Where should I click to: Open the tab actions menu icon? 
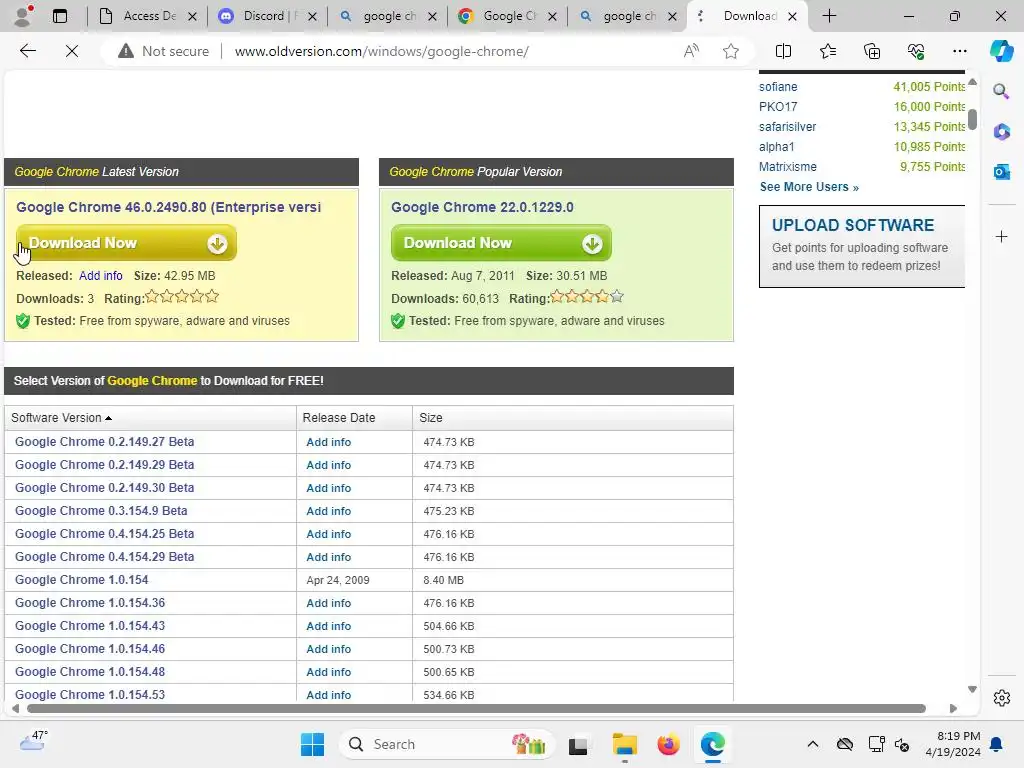click(x=60, y=16)
